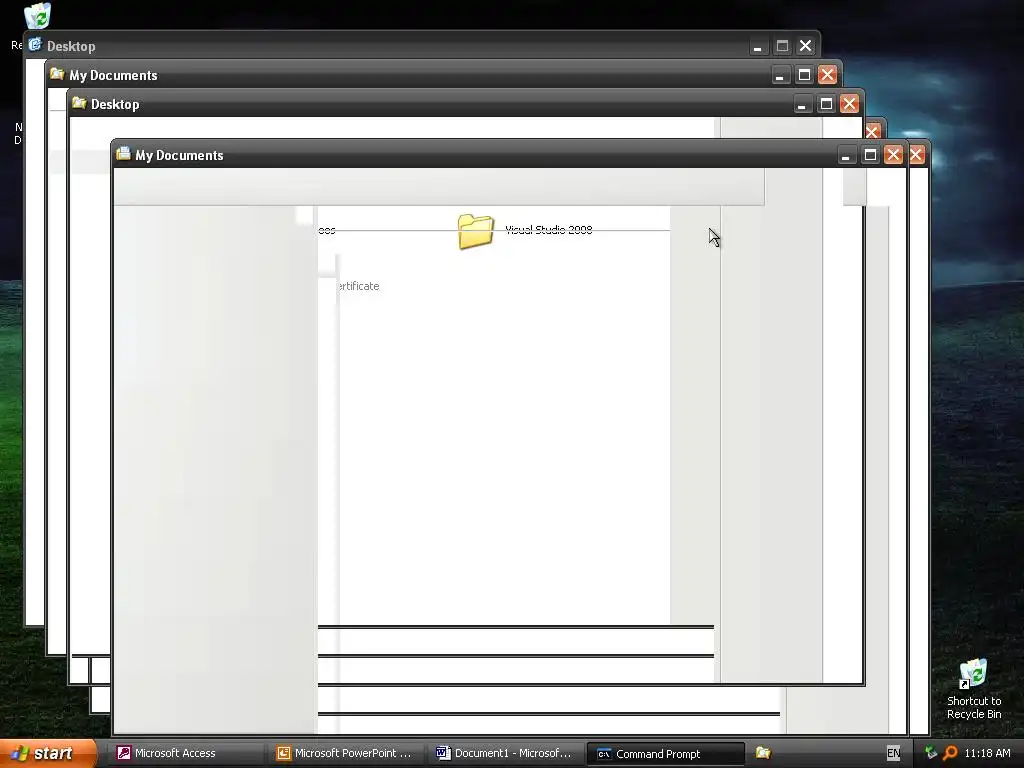
Task: Minimize the rearmost Desktop window
Action: tap(758, 46)
